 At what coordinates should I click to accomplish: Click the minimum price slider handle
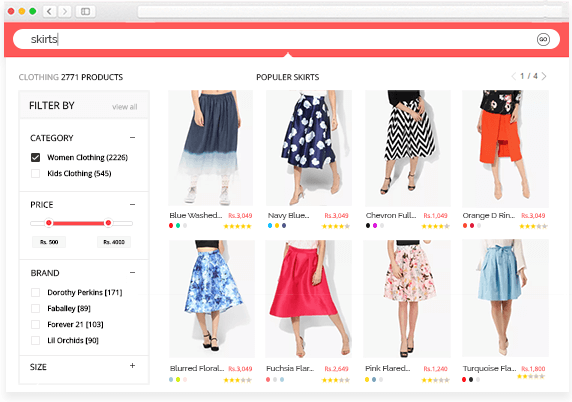pos(49,223)
